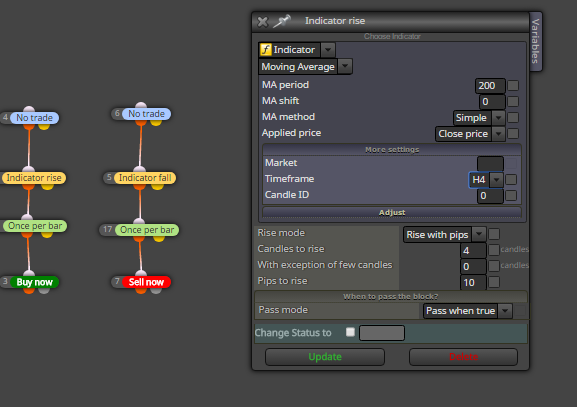Click the orange output dot under Sell now
The image size is (577, 407).
[141, 291]
